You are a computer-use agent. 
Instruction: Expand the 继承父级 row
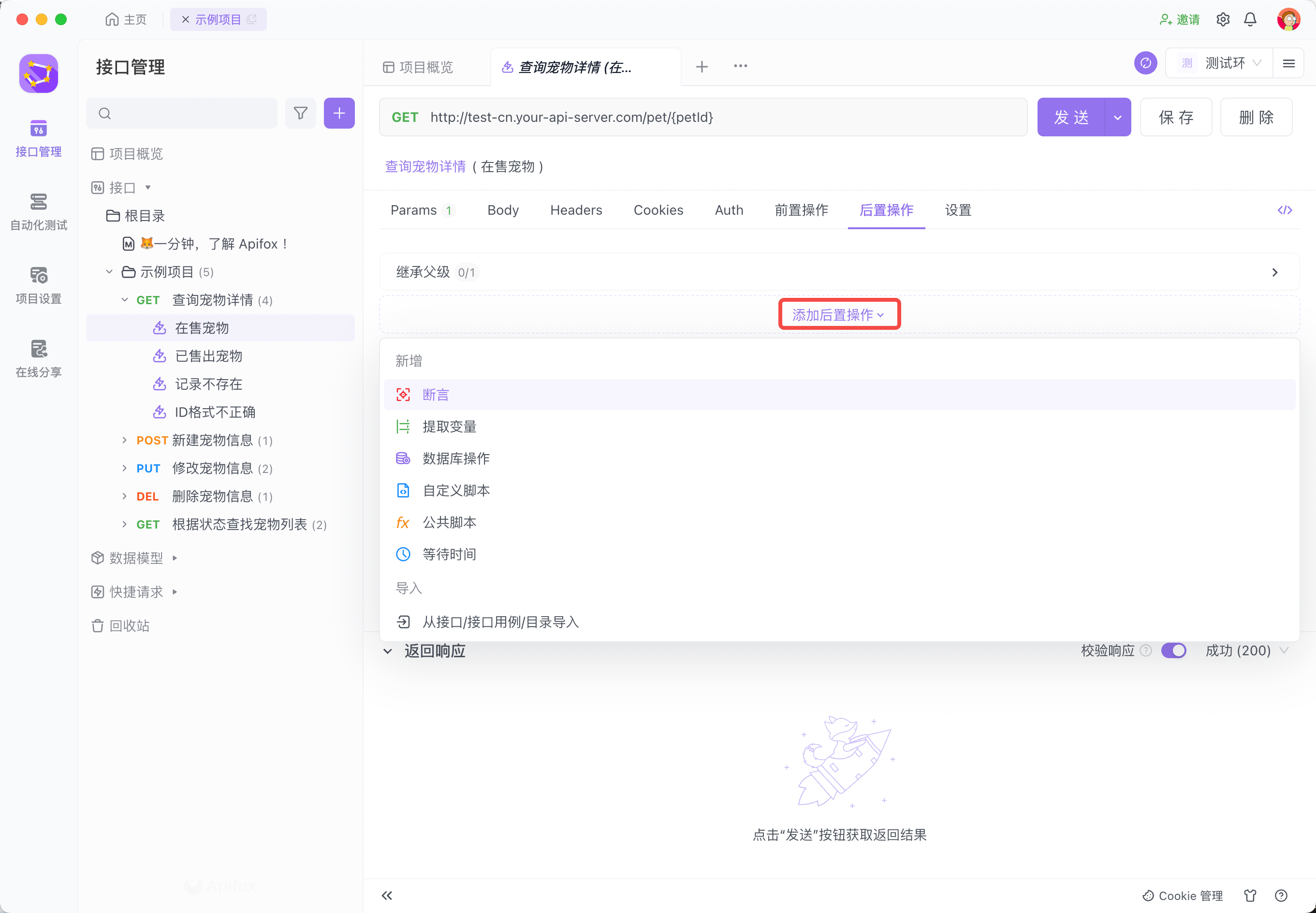tap(1274, 272)
